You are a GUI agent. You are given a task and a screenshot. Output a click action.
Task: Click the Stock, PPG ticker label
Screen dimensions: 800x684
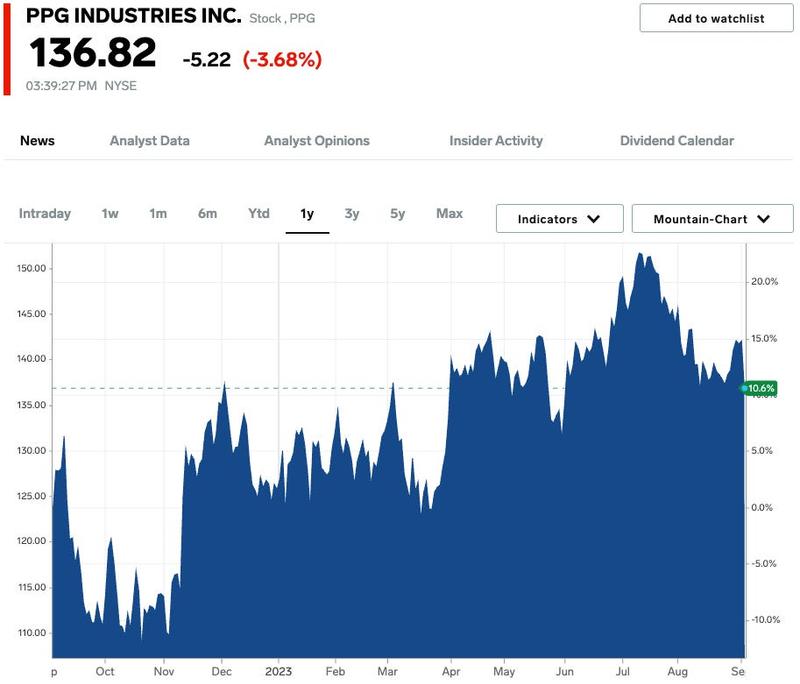(x=282, y=18)
